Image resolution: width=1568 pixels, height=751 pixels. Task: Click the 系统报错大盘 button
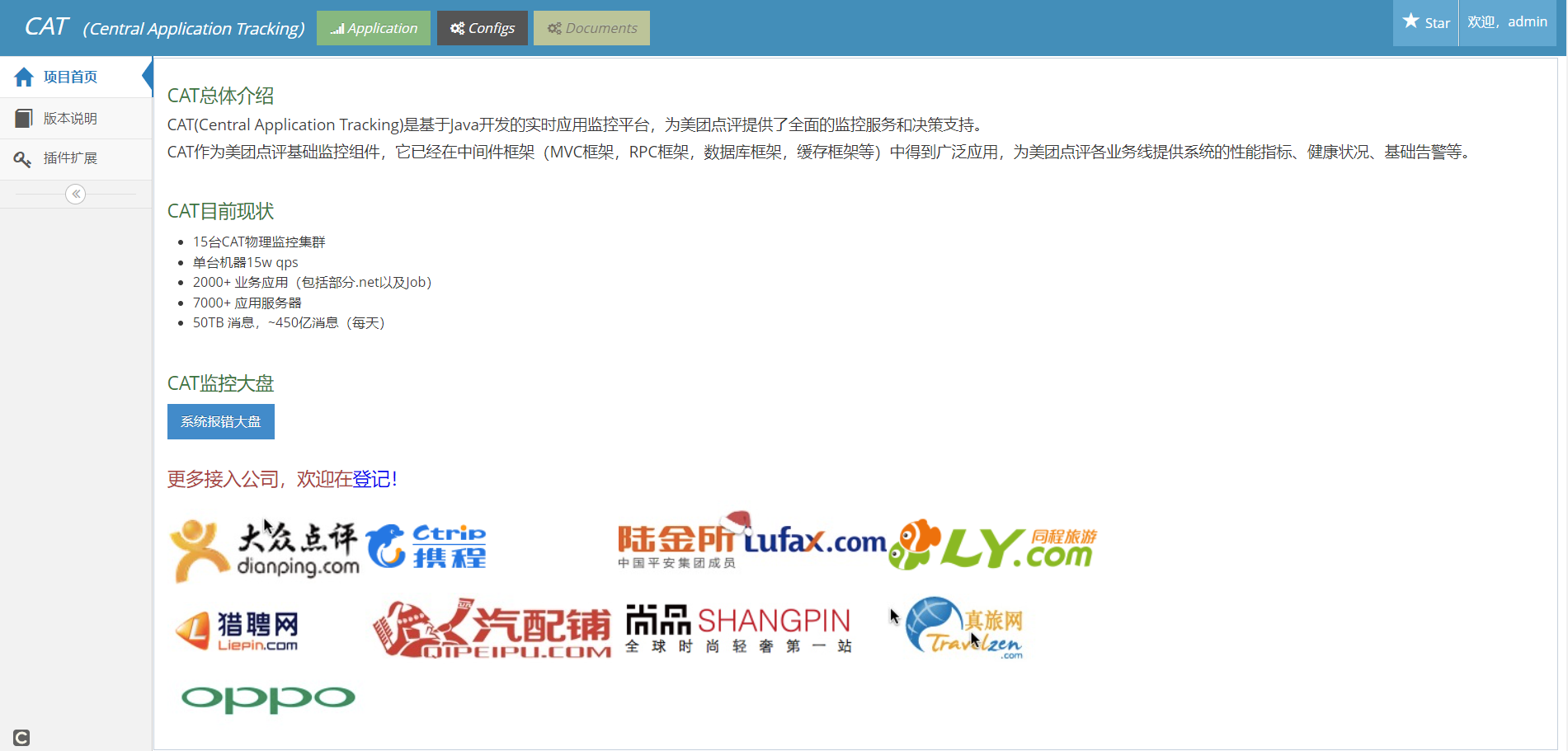[x=221, y=422]
